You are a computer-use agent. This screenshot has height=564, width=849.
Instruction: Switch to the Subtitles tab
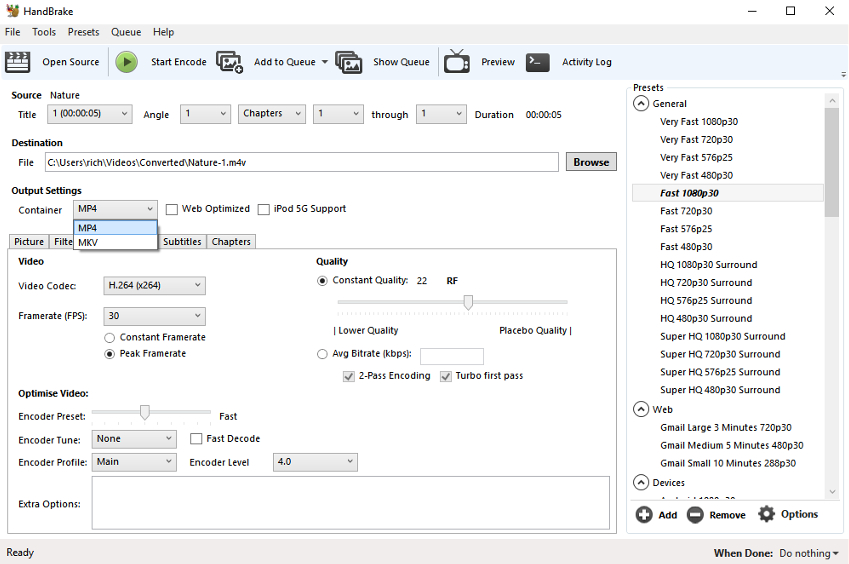[182, 241]
